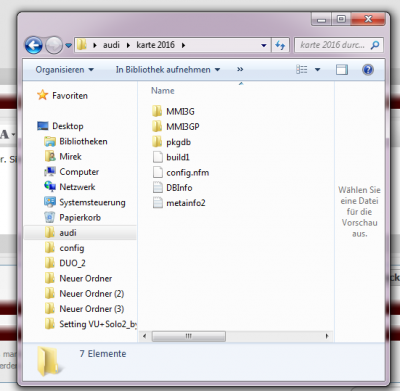
Task: Select 'audi' in the address breadcrumb
Action: 111,45
